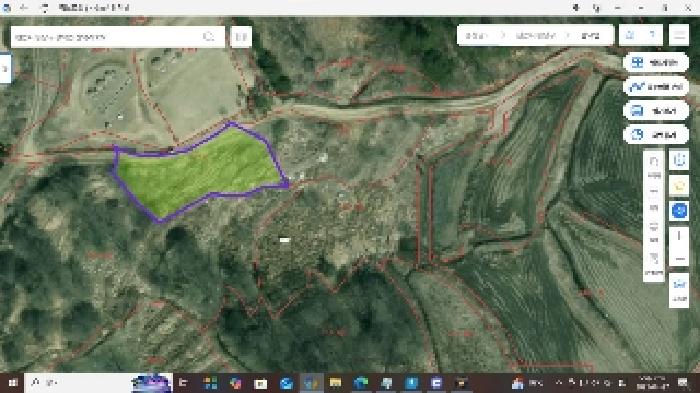Viewport: 700px width, 393px height.
Task: Click the pill button with grid map icon
Action: (x=656, y=63)
